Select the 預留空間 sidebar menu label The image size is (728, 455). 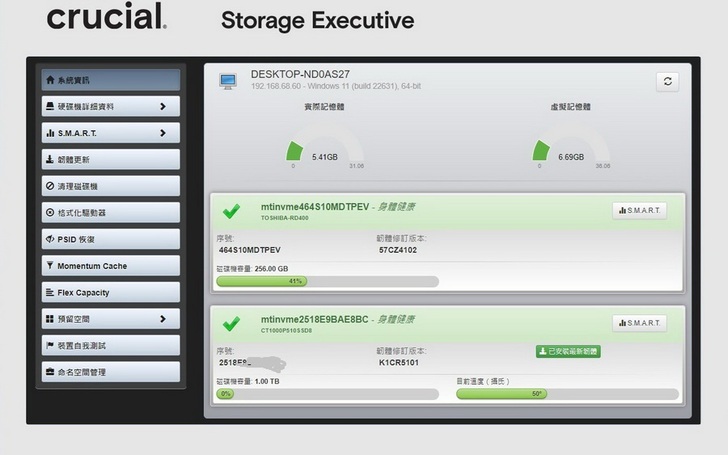tap(74, 320)
